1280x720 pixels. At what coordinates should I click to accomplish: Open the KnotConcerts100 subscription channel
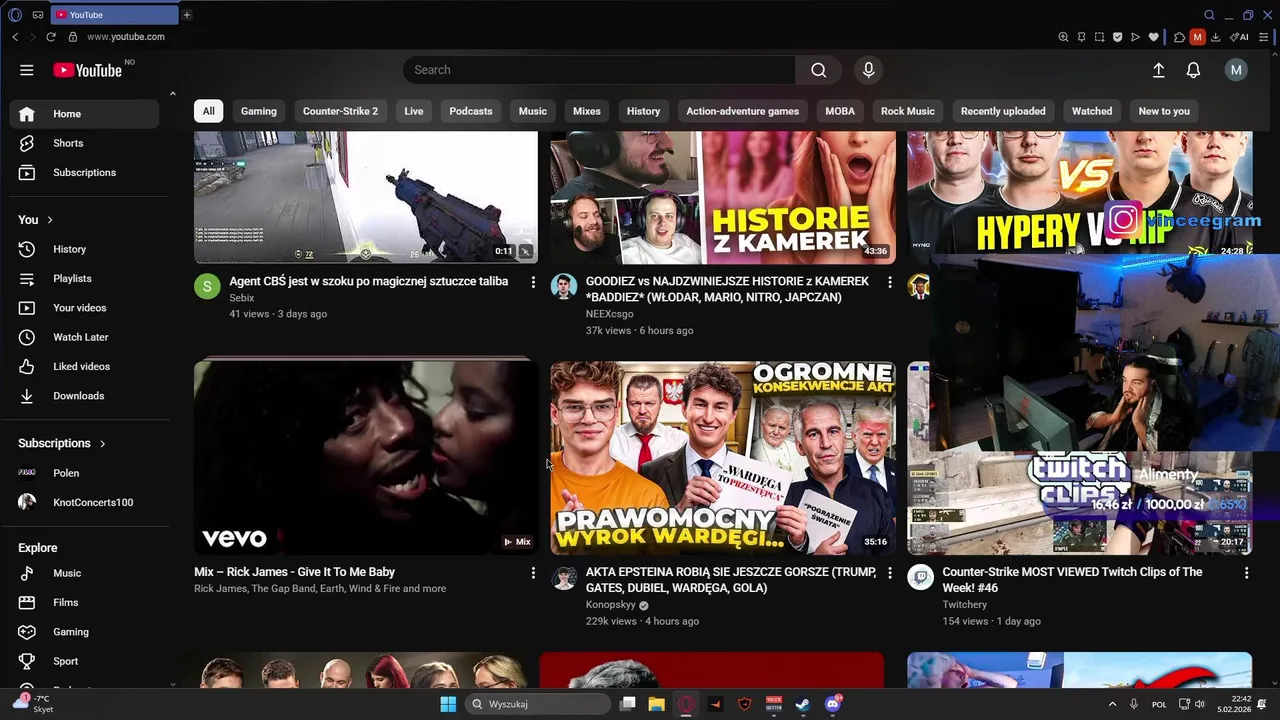pos(84,502)
